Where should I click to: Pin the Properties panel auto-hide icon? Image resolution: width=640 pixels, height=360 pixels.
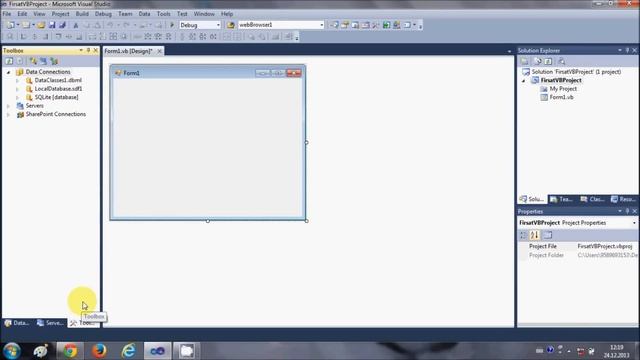click(627, 211)
